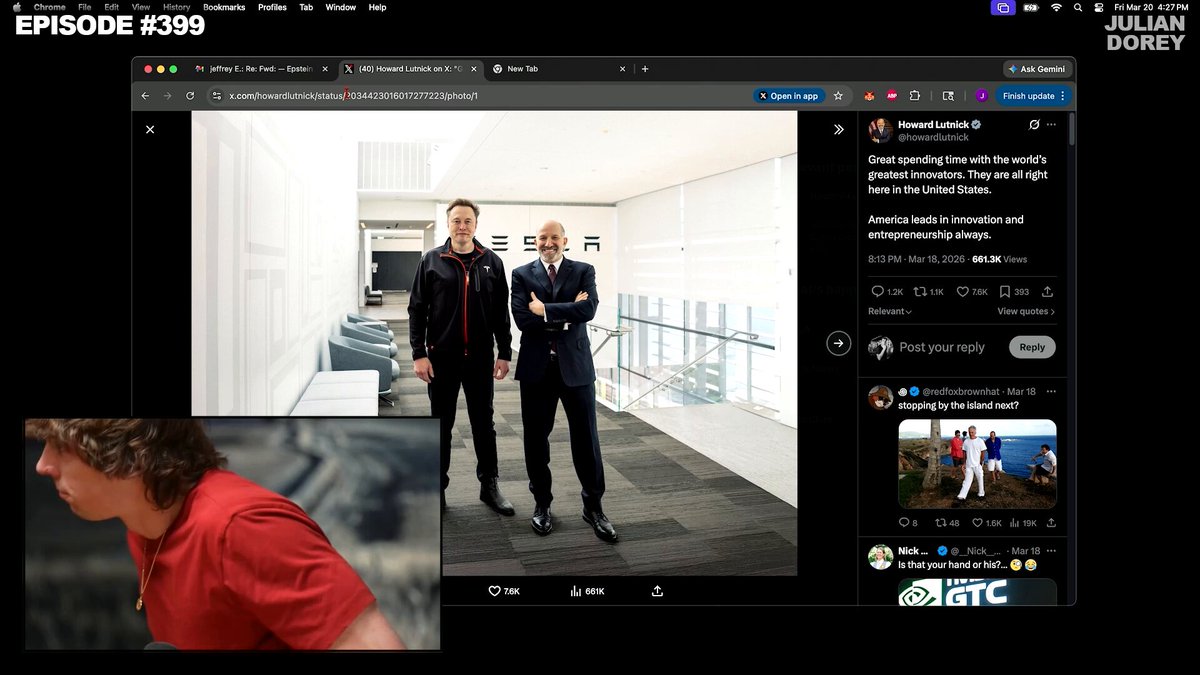Collapse the sidebar with the double chevron icon
This screenshot has height=675, width=1200.
pos(838,129)
